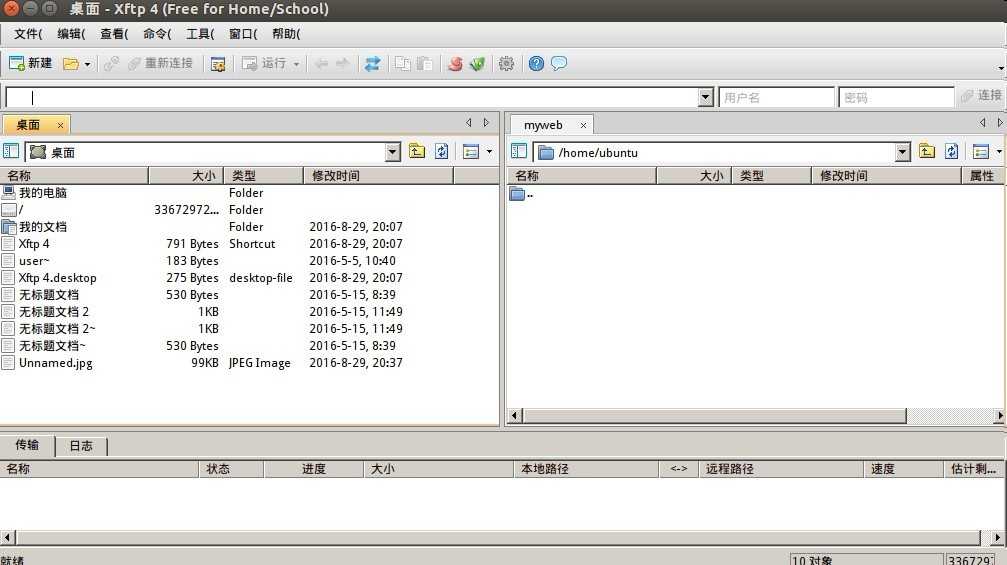
Task: Click the green Xagent icon
Action: (477, 64)
